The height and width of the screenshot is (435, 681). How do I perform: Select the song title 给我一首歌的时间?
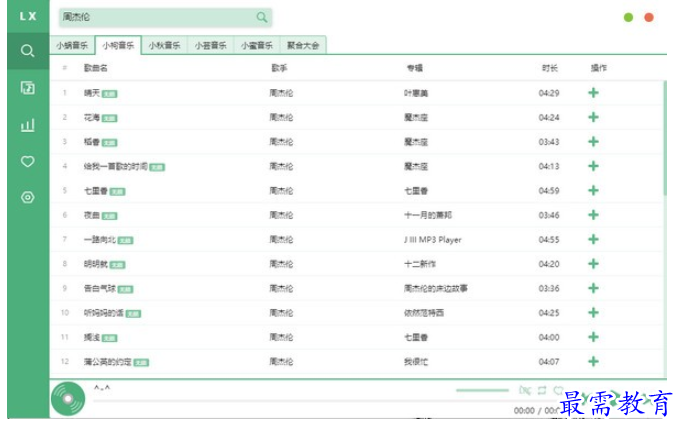pos(116,166)
